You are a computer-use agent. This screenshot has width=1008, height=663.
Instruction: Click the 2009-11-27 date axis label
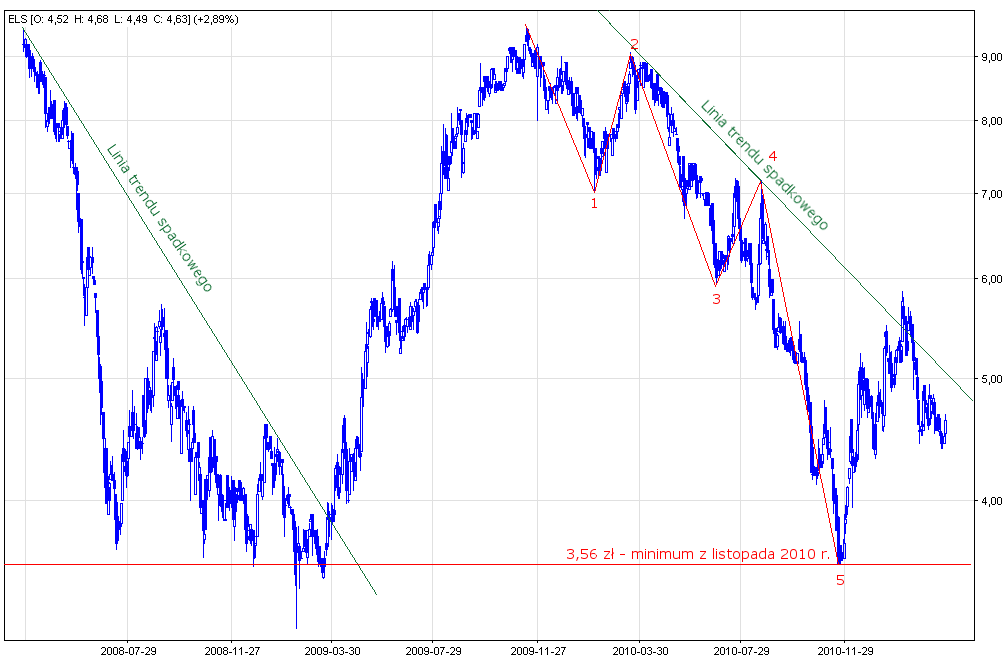(x=538, y=651)
